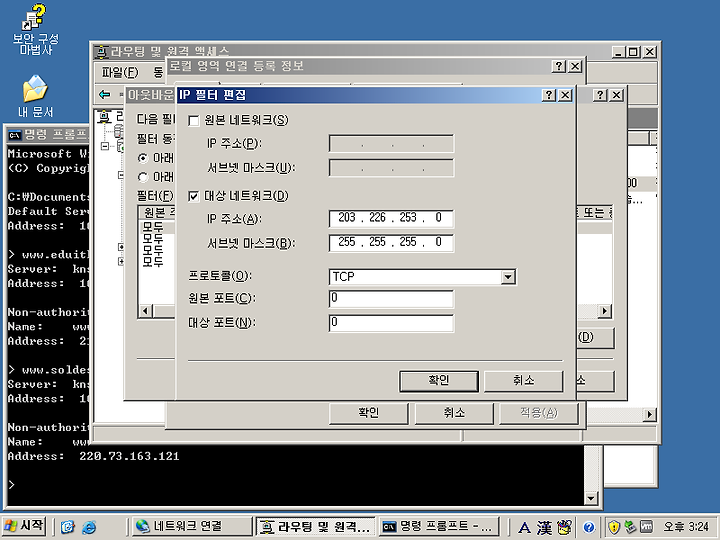720x540 pixels.
Task: Click the IME pad icon in language bar
Action: (x=564, y=527)
